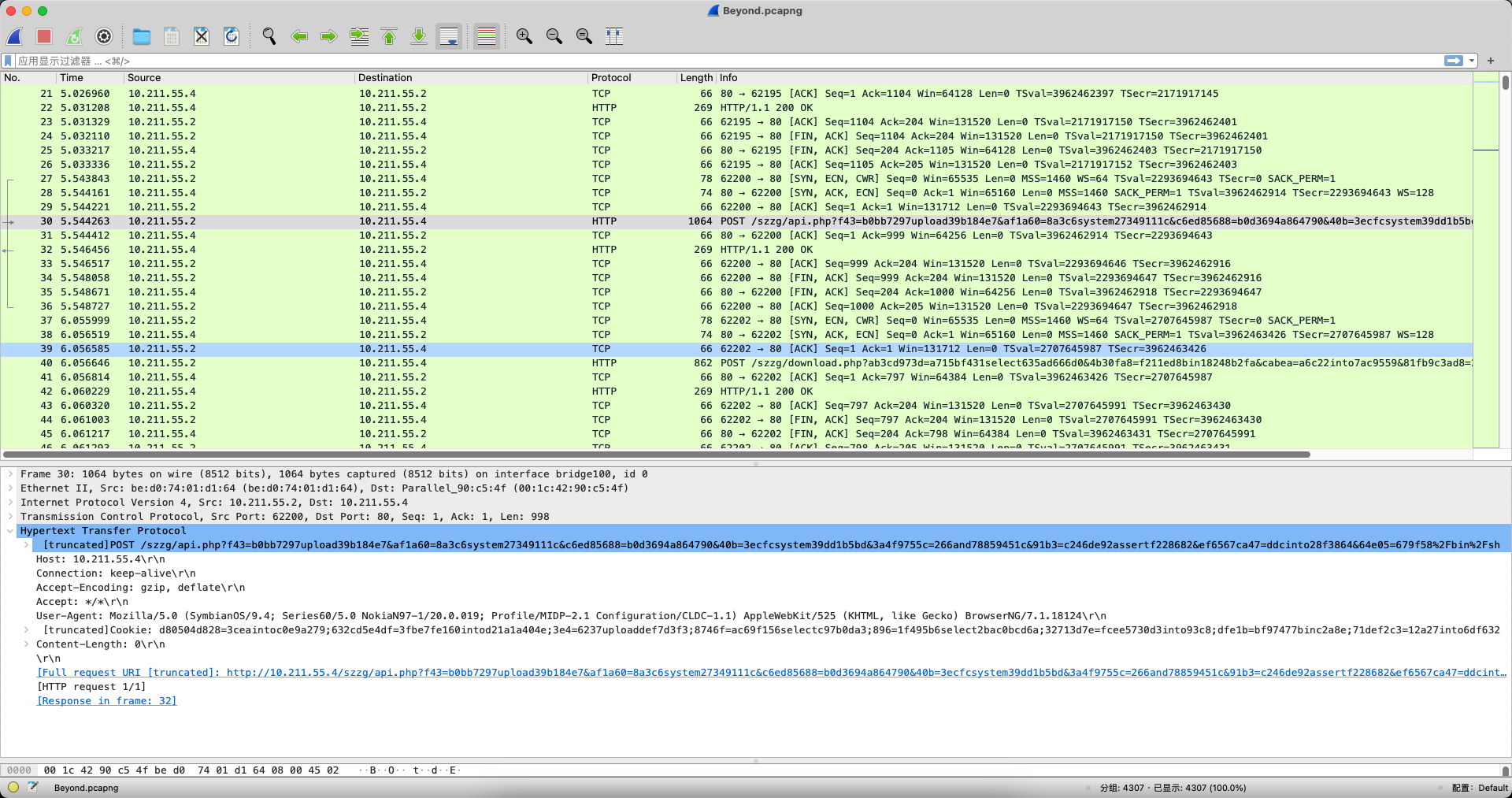Select packet 39 TCP ACK row

[736, 349]
